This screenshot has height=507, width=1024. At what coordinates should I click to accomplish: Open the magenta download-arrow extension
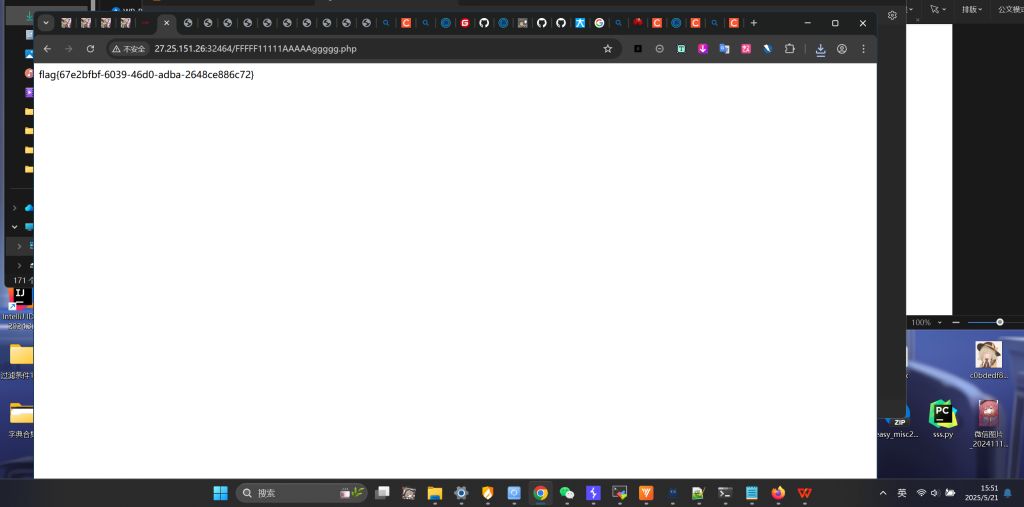point(703,49)
